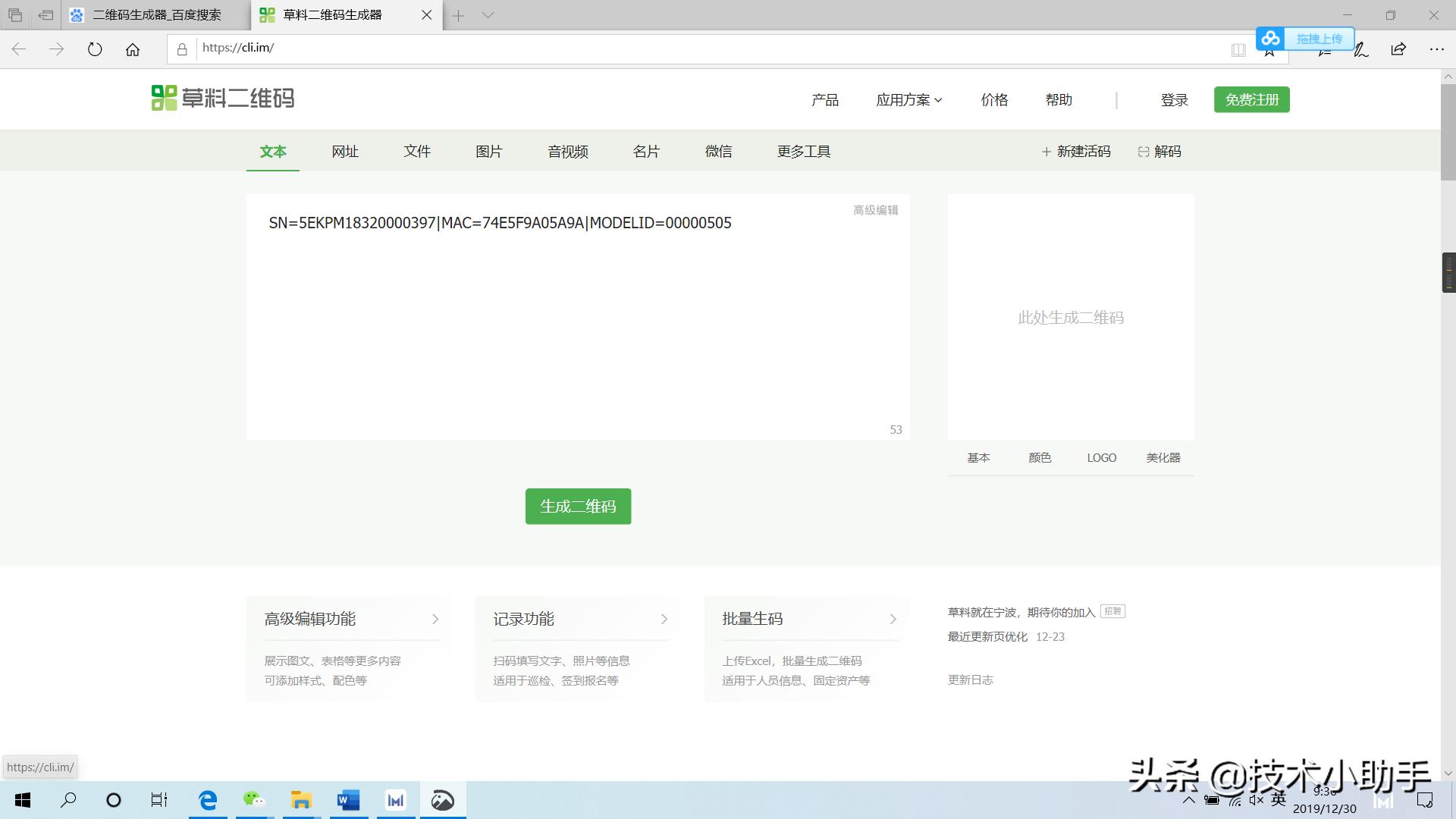The image size is (1456, 819).
Task: Click the 新建活码 plus icon
Action: click(1047, 152)
